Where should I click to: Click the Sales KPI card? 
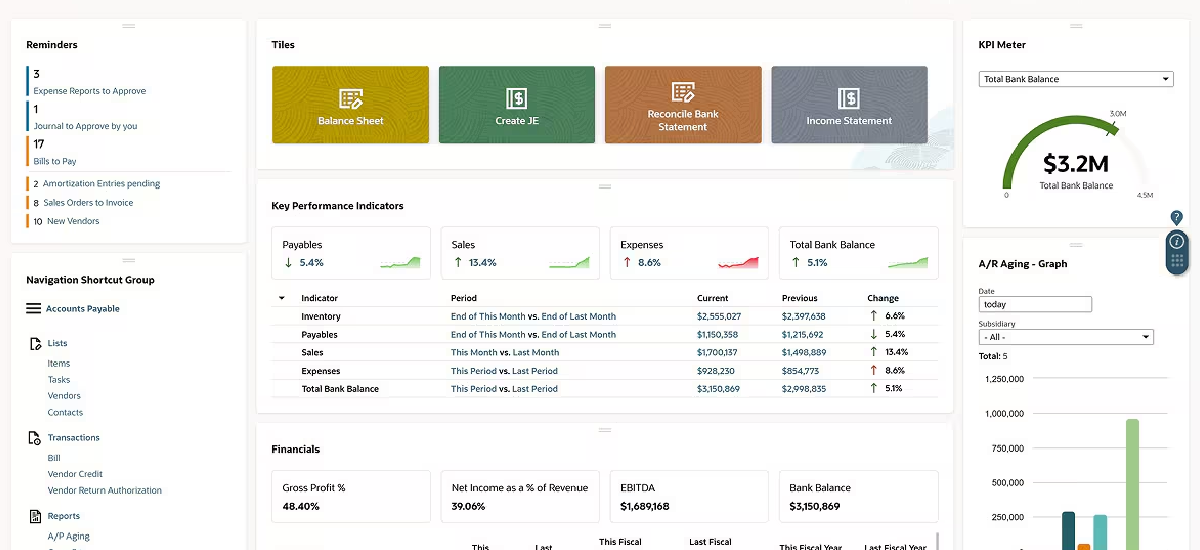coord(520,253)
